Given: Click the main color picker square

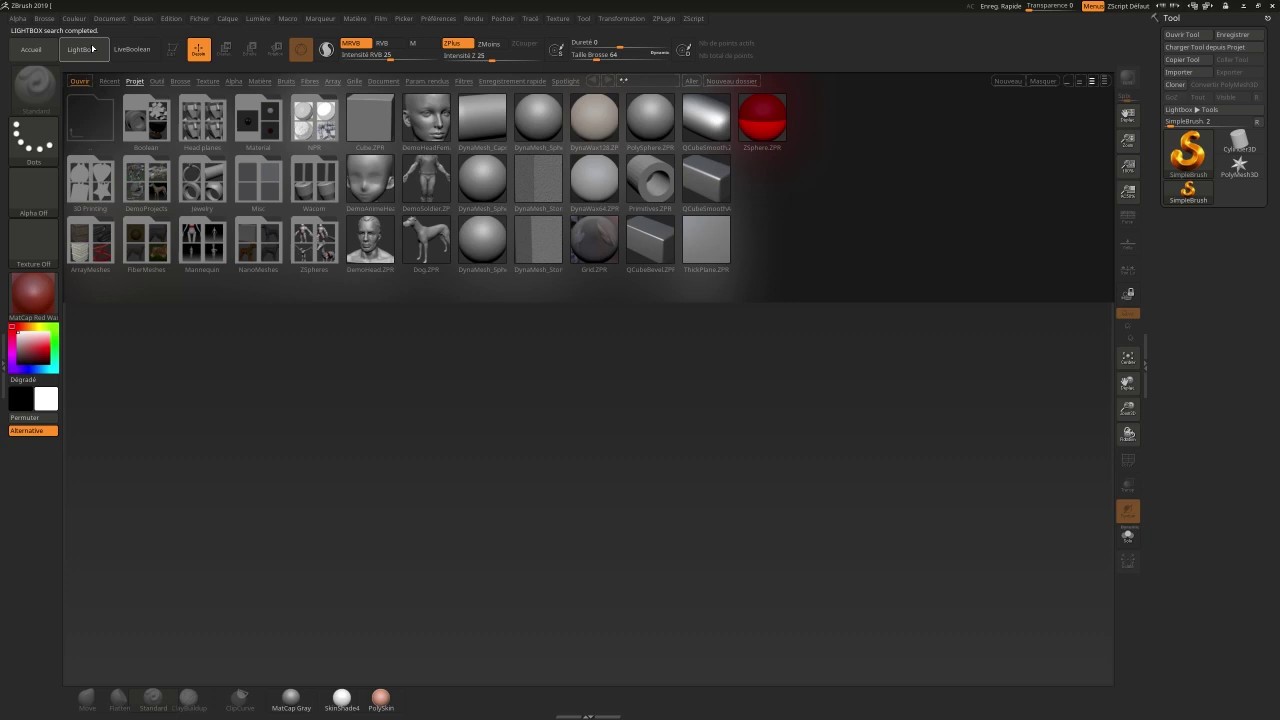Looking at the screenshot, I should point(34,348).
